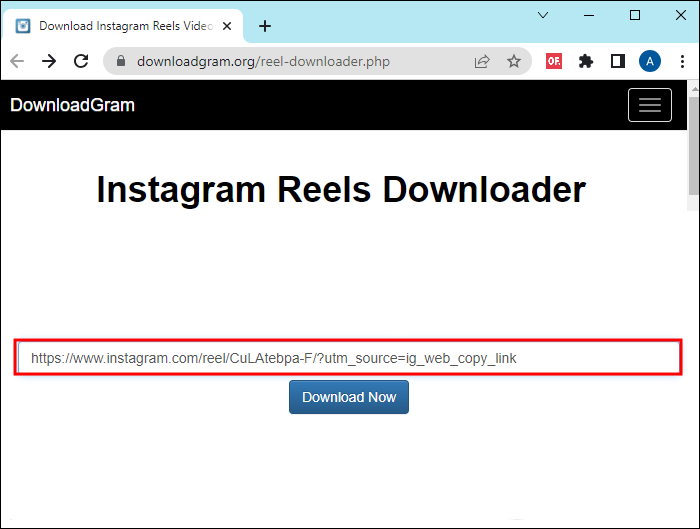This screenshot has width=700, height=529.
Task: Open a new tab with the plus button
Action: click(265, 26)
